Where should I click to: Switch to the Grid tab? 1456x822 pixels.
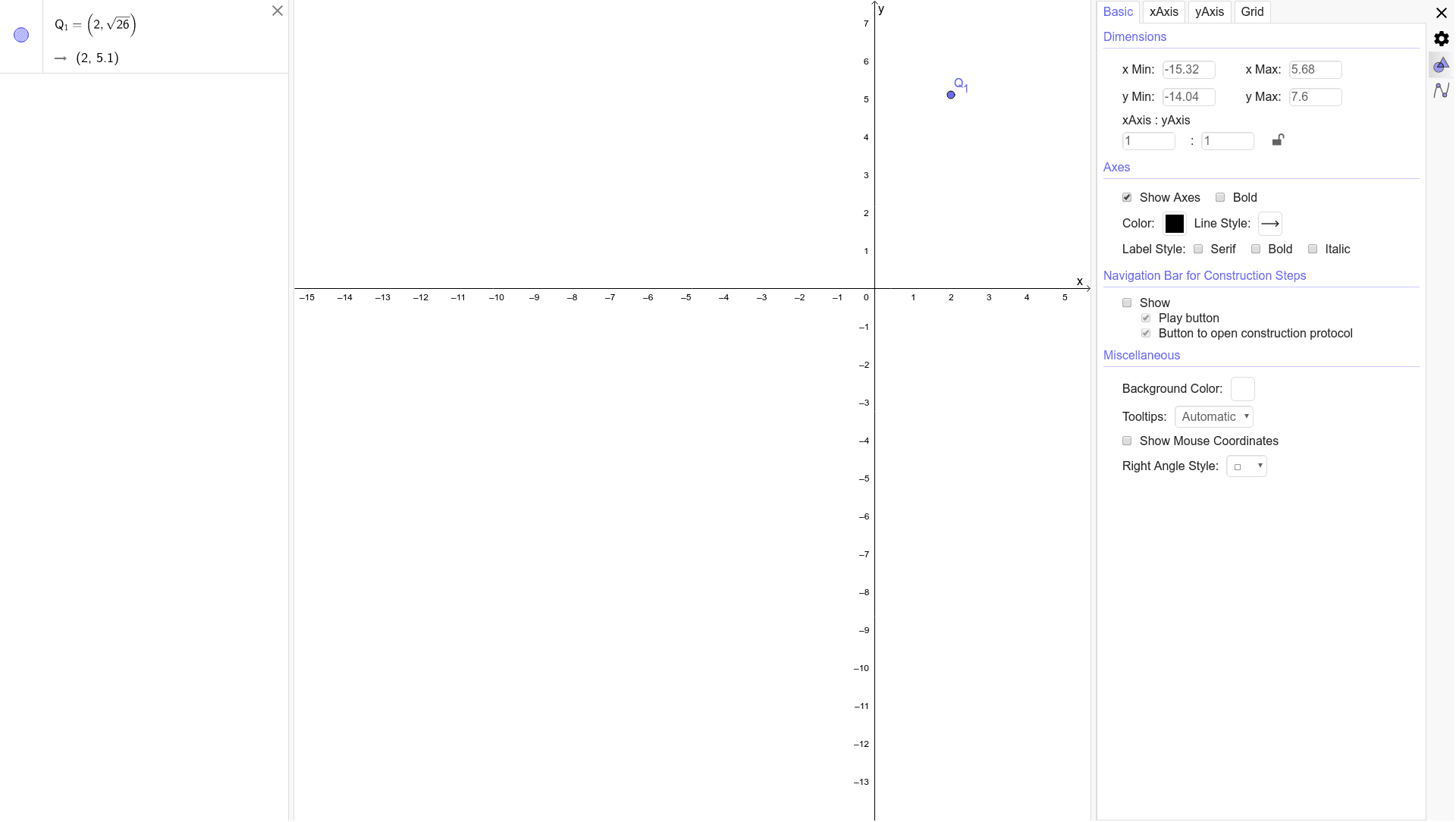(x=1252, y=12)
